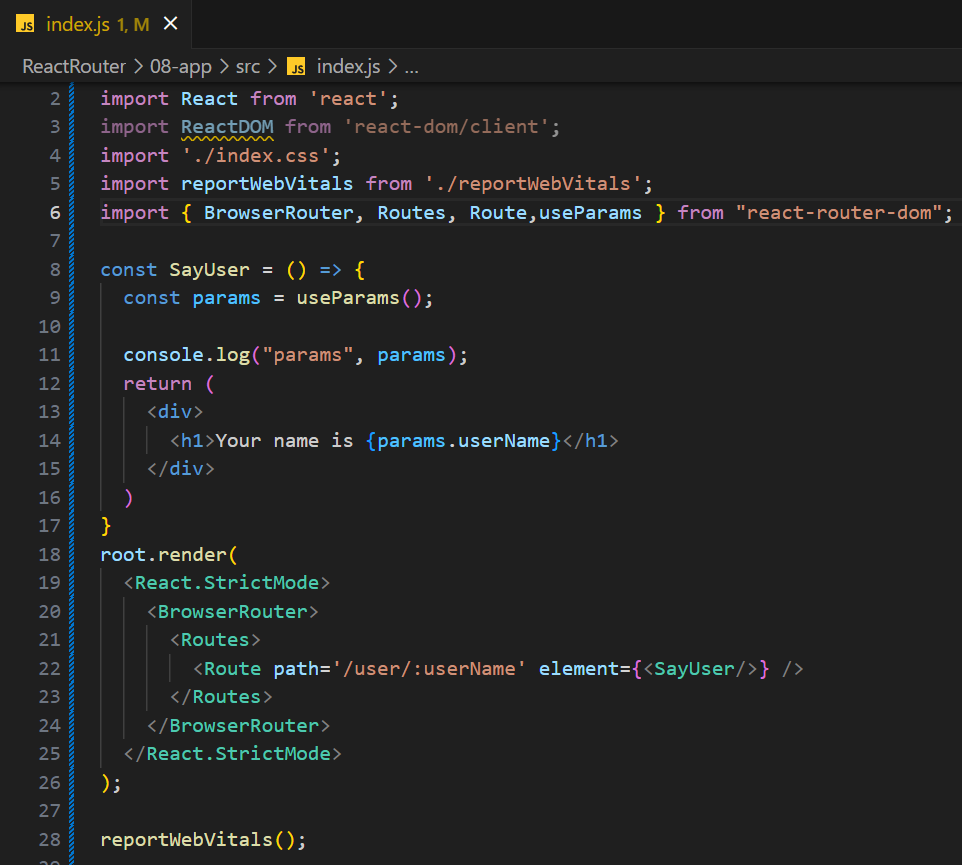Click index.js in breadcrumb path
The height and width of the screenshot is (865, 962).
coord(348,66)
